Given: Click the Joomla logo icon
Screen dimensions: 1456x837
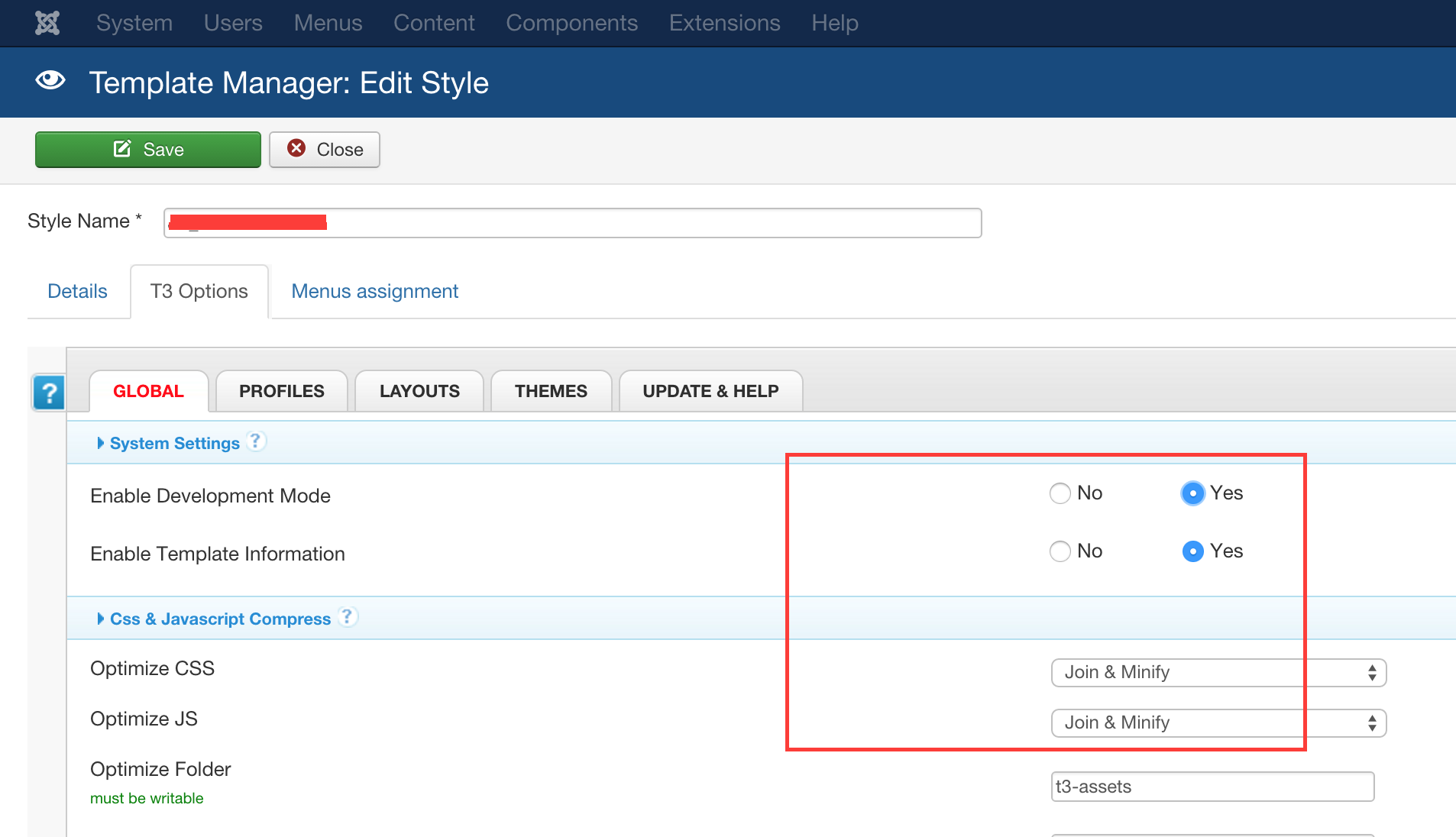Looking at the screenshot, I should (x=47, y=23).
